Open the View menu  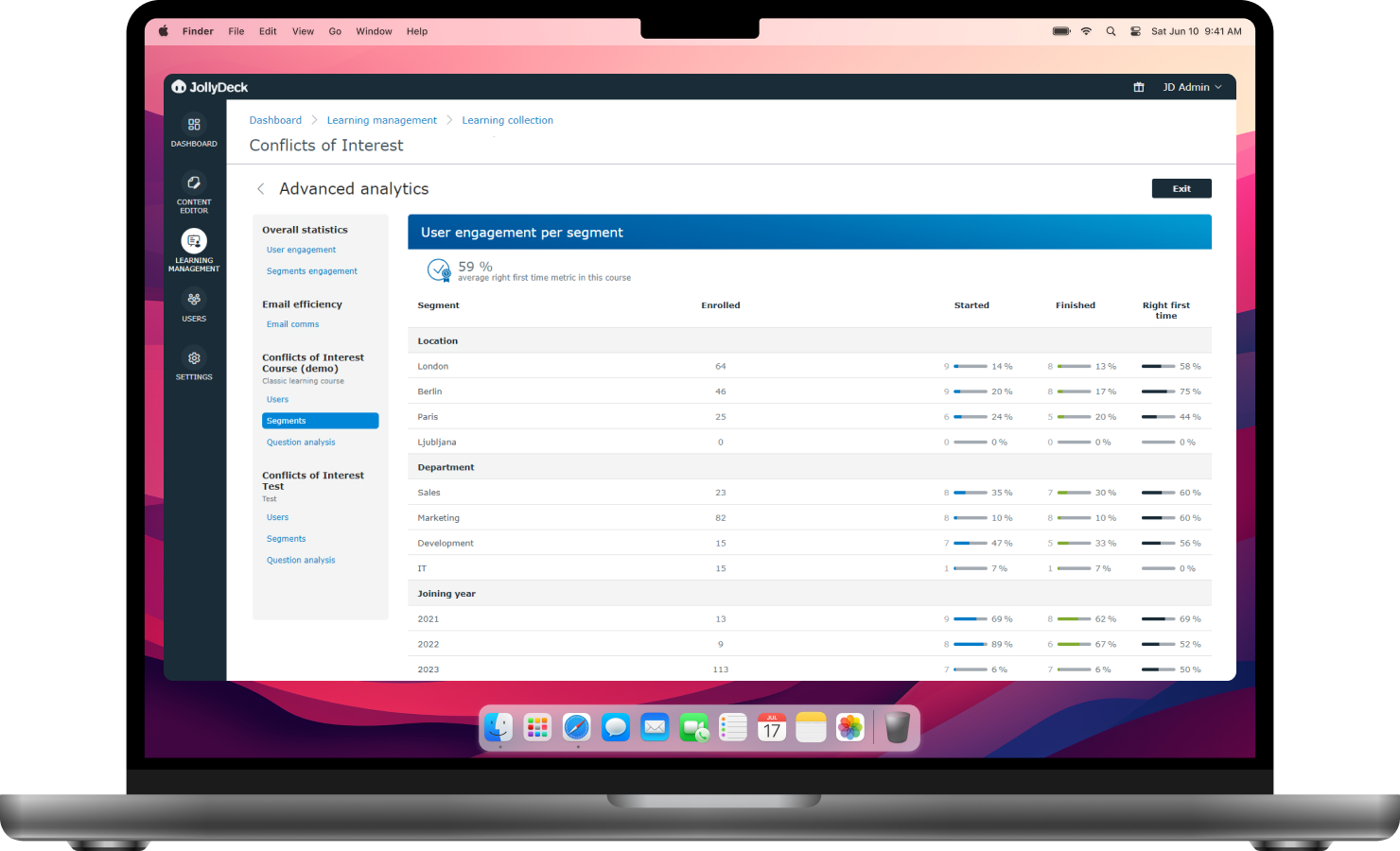click(303, 31)
